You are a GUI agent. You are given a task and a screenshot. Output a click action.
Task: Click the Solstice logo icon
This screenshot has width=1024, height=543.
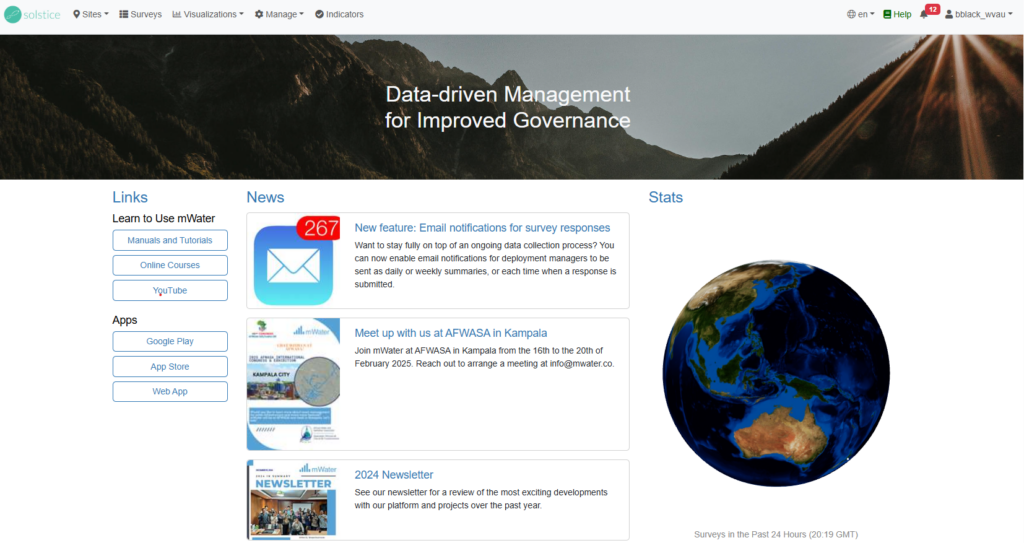click(x=12, y=14)
